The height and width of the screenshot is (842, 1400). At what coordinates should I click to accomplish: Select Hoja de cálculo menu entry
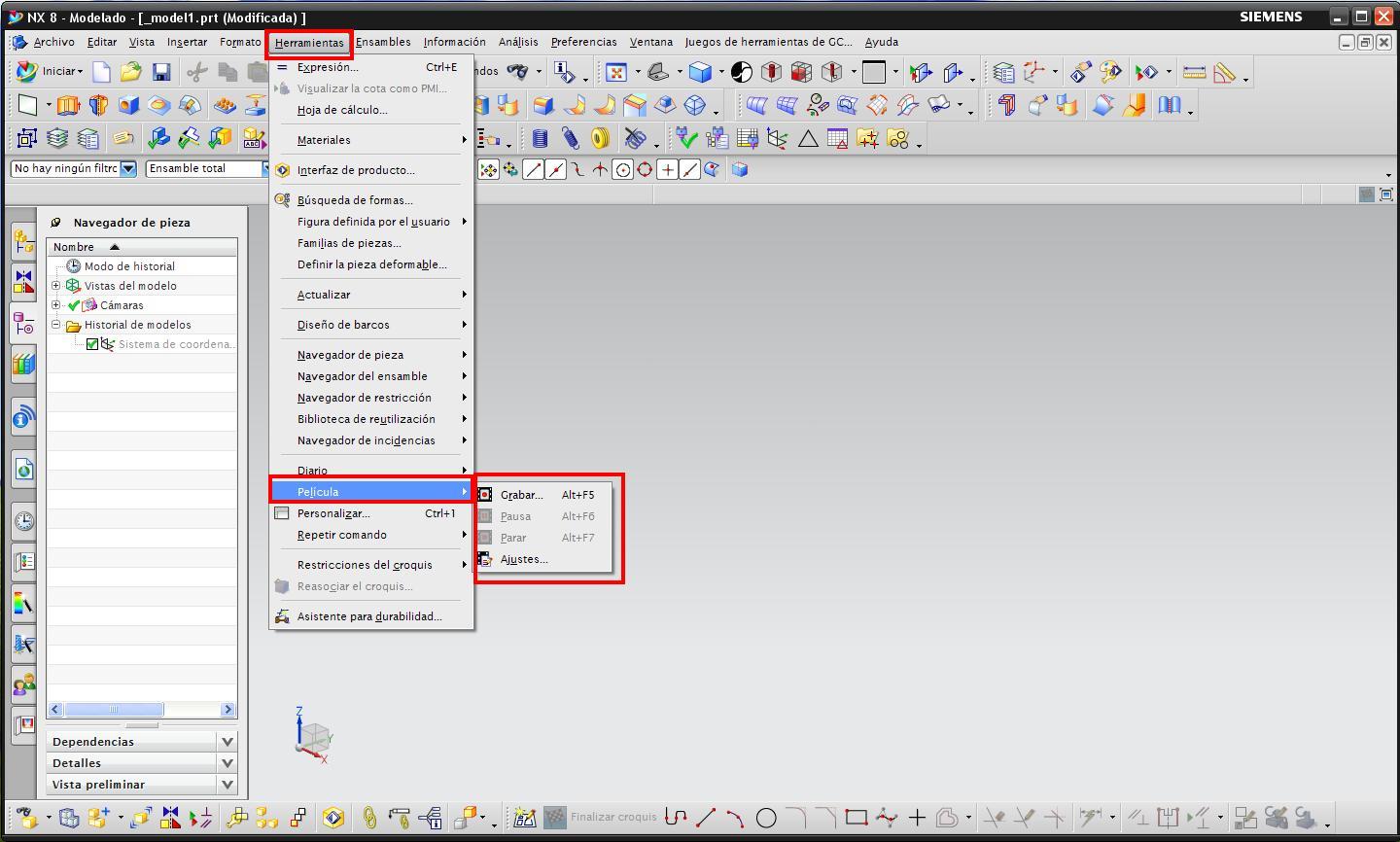(371, 110)
